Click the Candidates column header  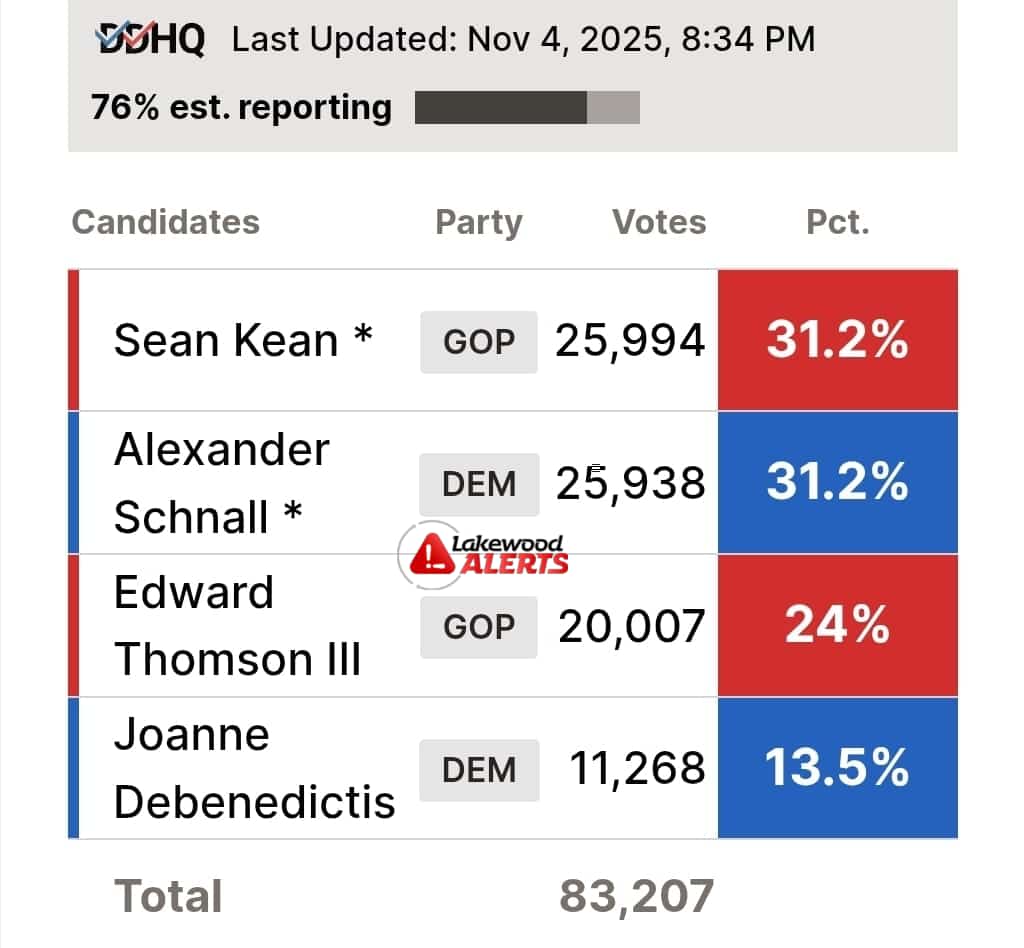tap(166, 222)
